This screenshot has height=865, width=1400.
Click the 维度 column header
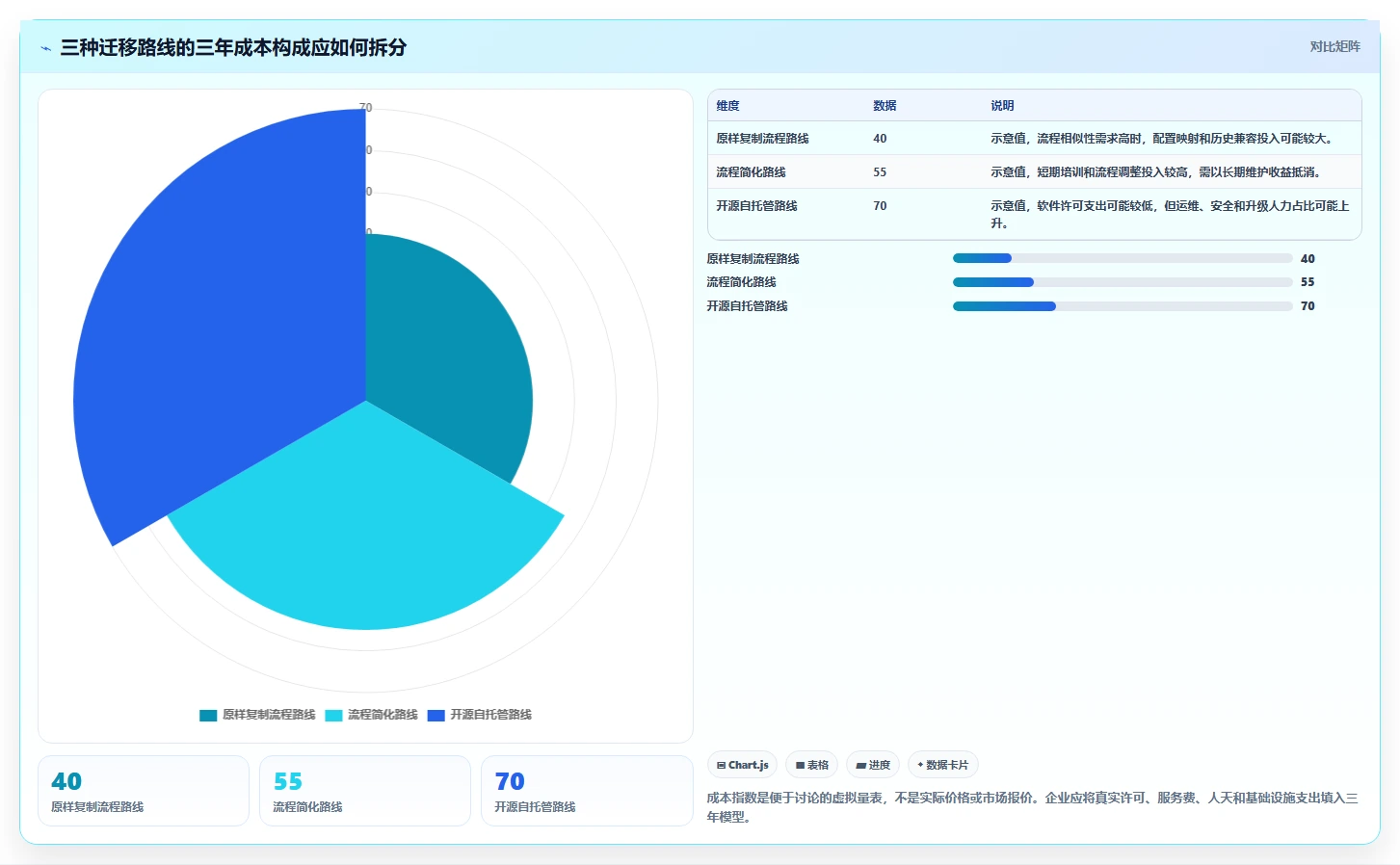coord(728,106)
